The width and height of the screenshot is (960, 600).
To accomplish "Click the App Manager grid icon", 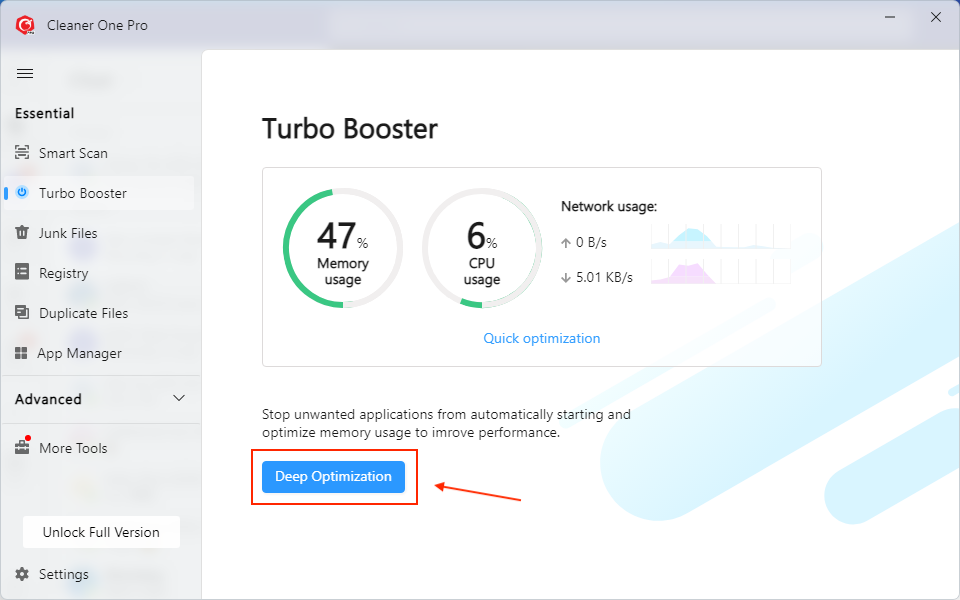I will 20,353.
